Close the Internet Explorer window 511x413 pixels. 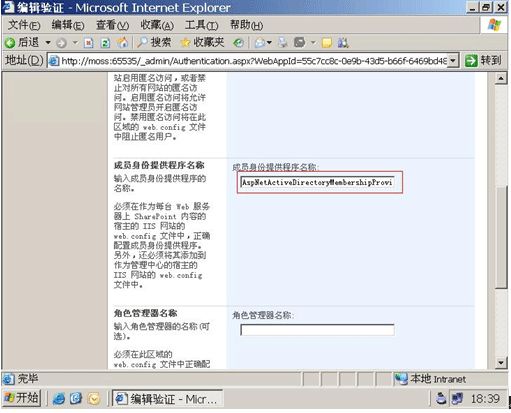click(501, 8)
